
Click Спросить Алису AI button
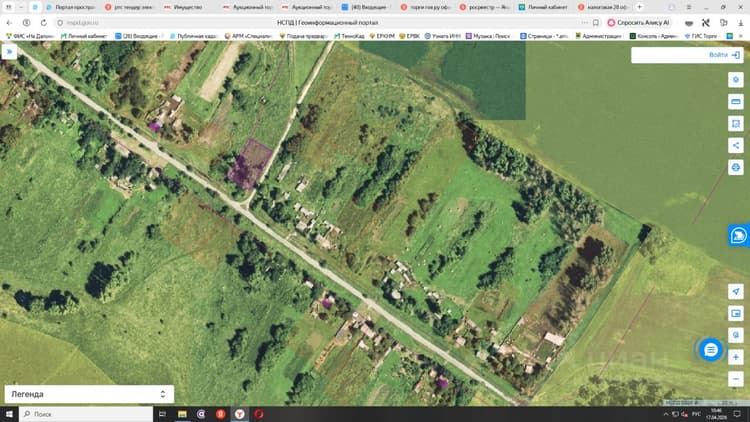pyautogui.click(x=639, y=22)
